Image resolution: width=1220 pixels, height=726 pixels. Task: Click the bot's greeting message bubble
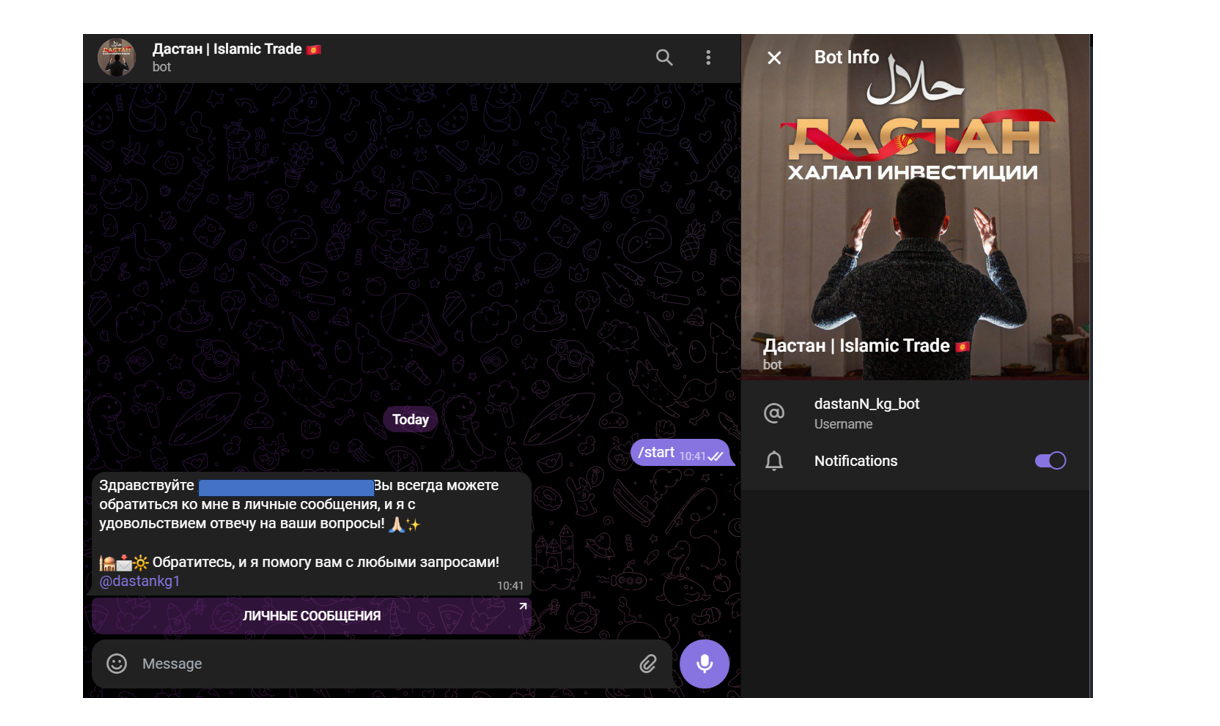click(x=312, y=534)
